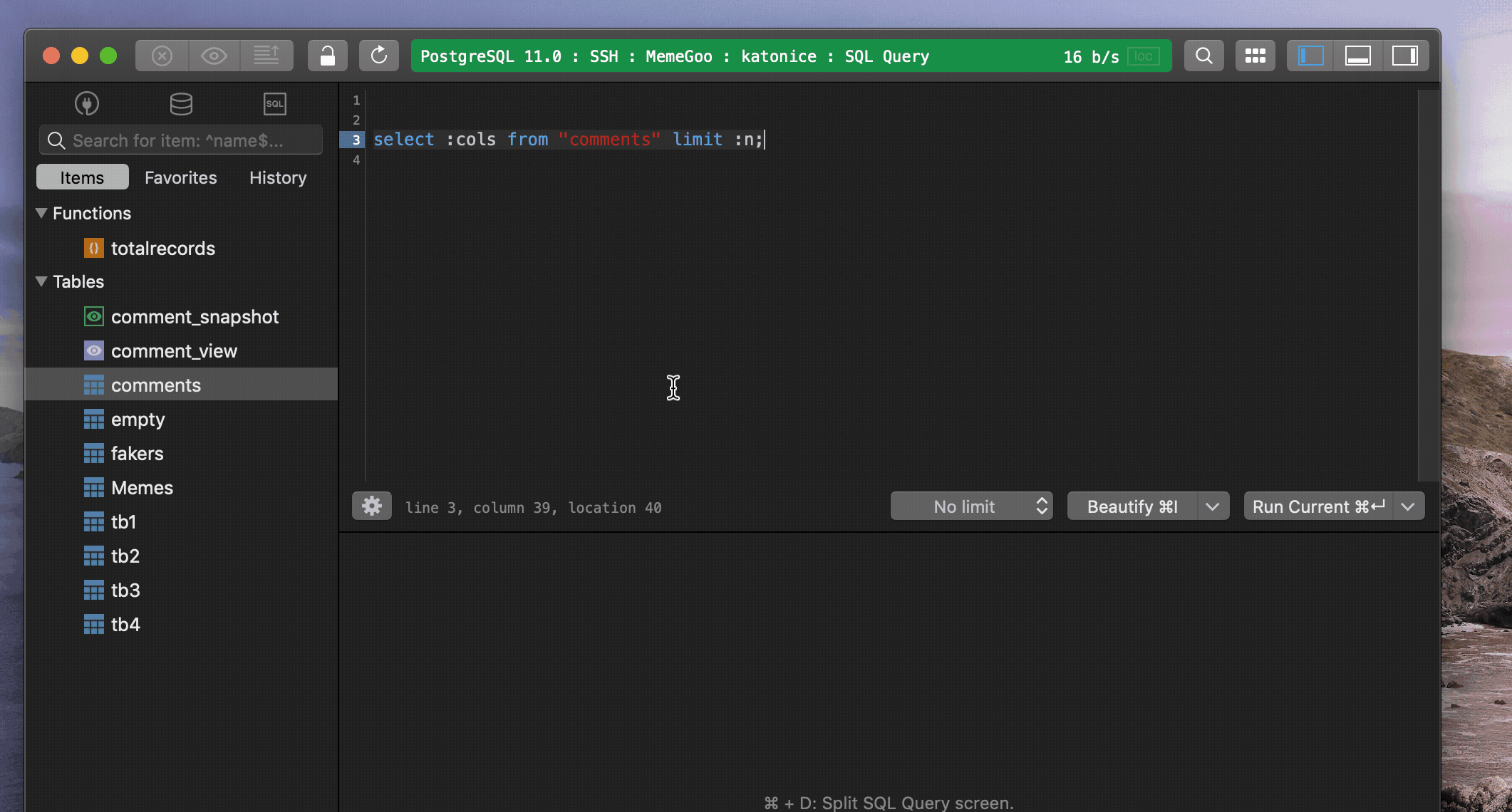Switch to the Favorites tab

[x=180, y=177]
